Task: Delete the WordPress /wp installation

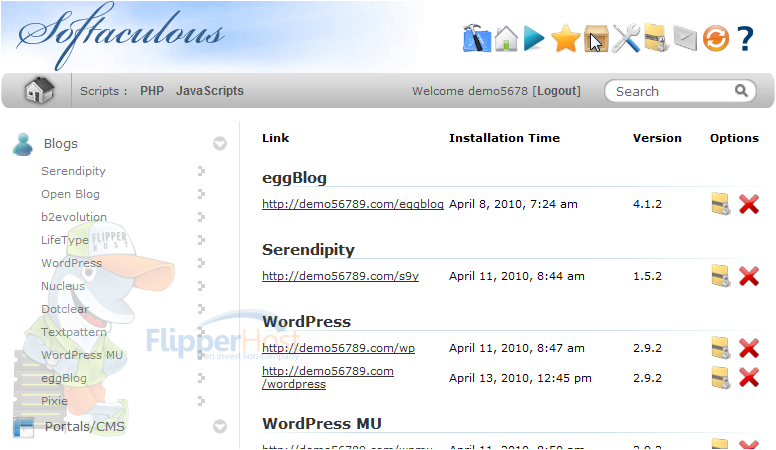Action: pos(749,348)
